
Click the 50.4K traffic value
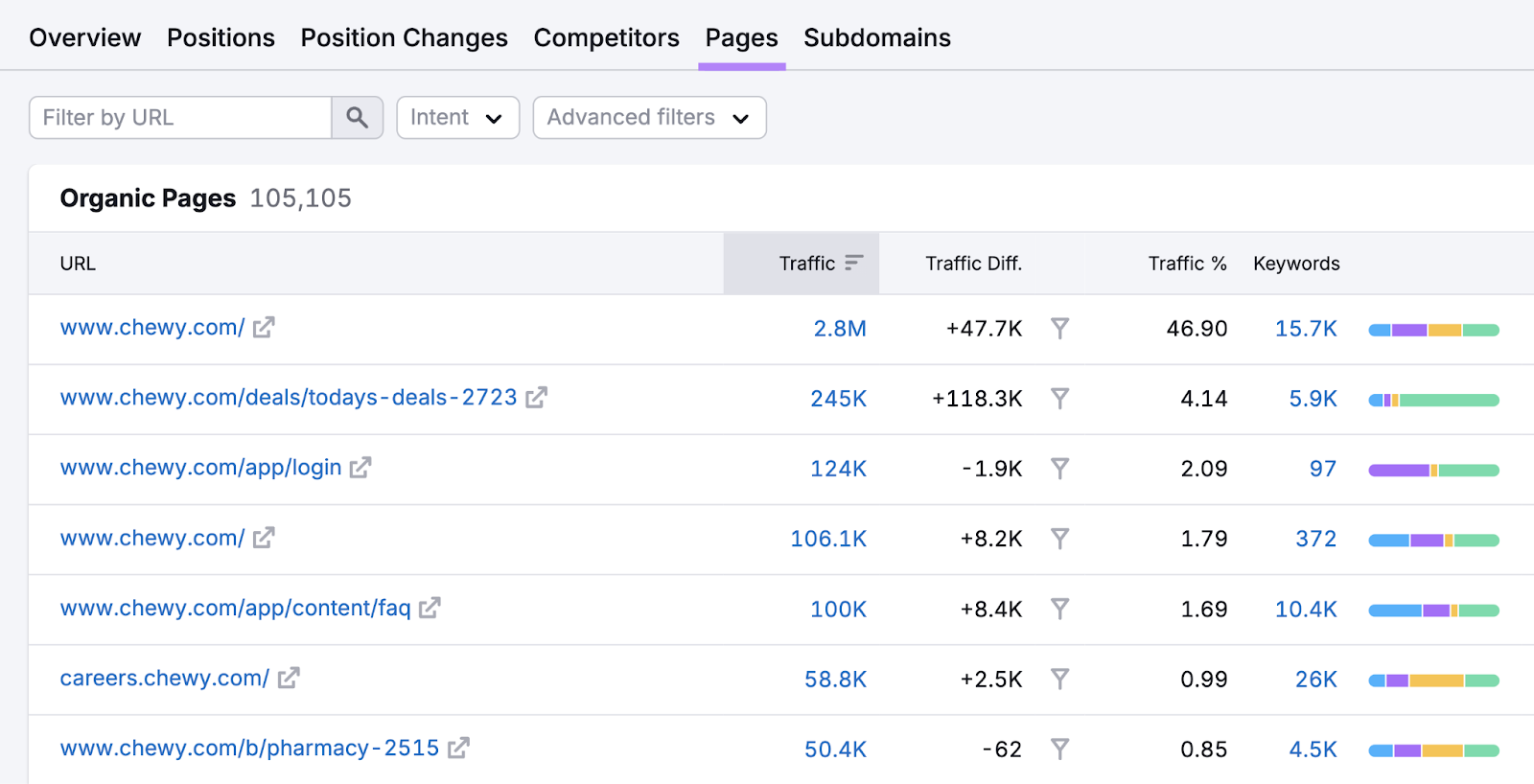click(x=835, y=749)
